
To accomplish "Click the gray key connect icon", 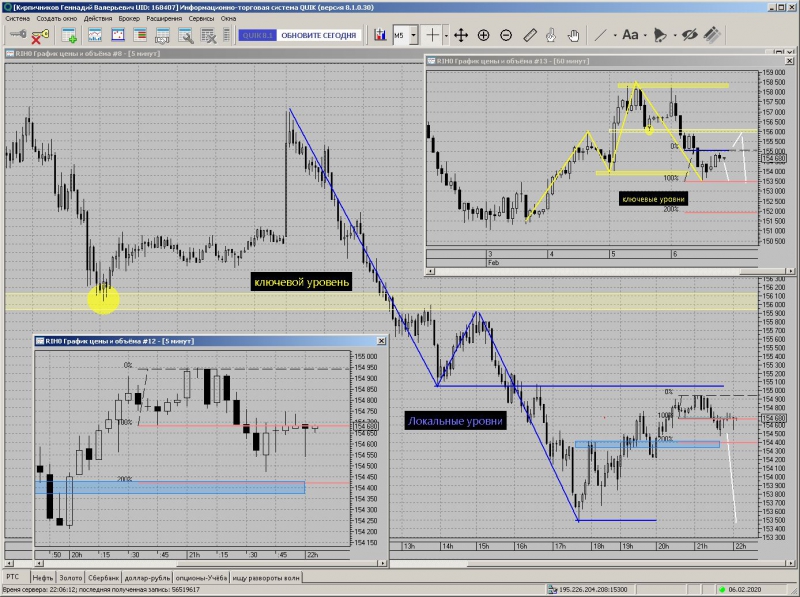I will [x=18, y=35].
